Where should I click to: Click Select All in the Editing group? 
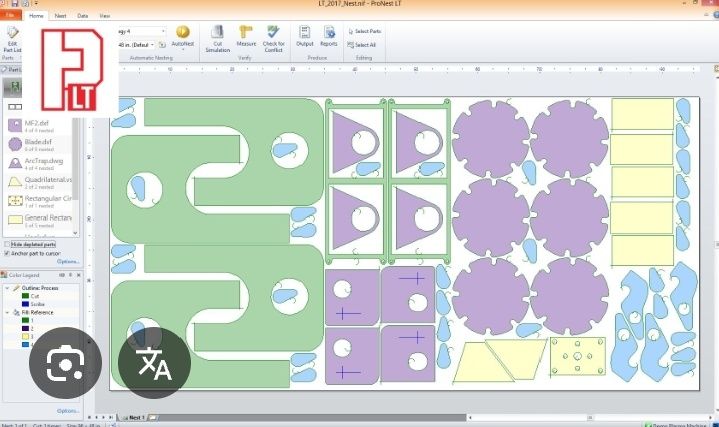[362, 45]
